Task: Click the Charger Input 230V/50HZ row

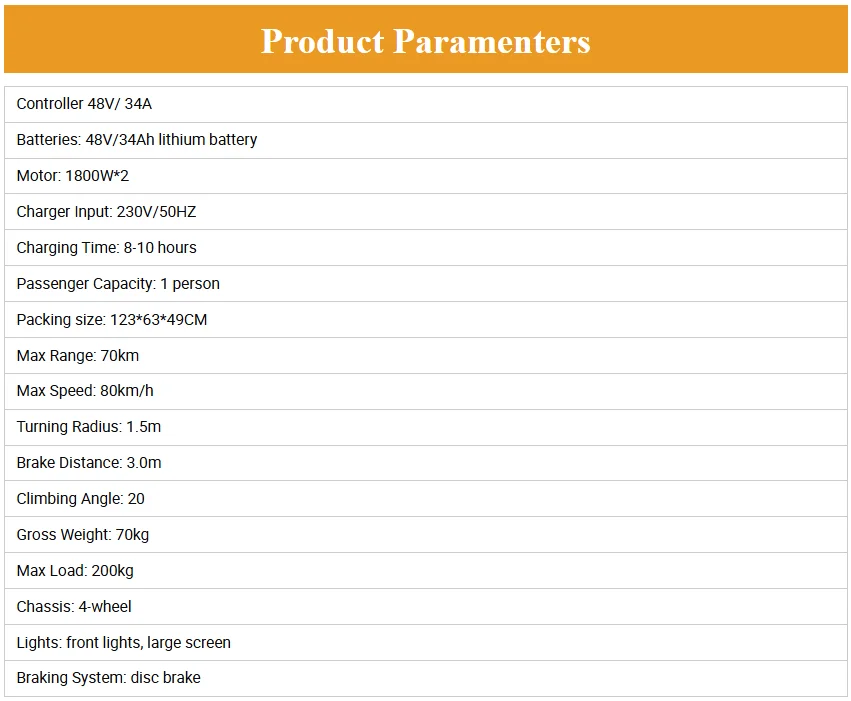Action: 426,212
